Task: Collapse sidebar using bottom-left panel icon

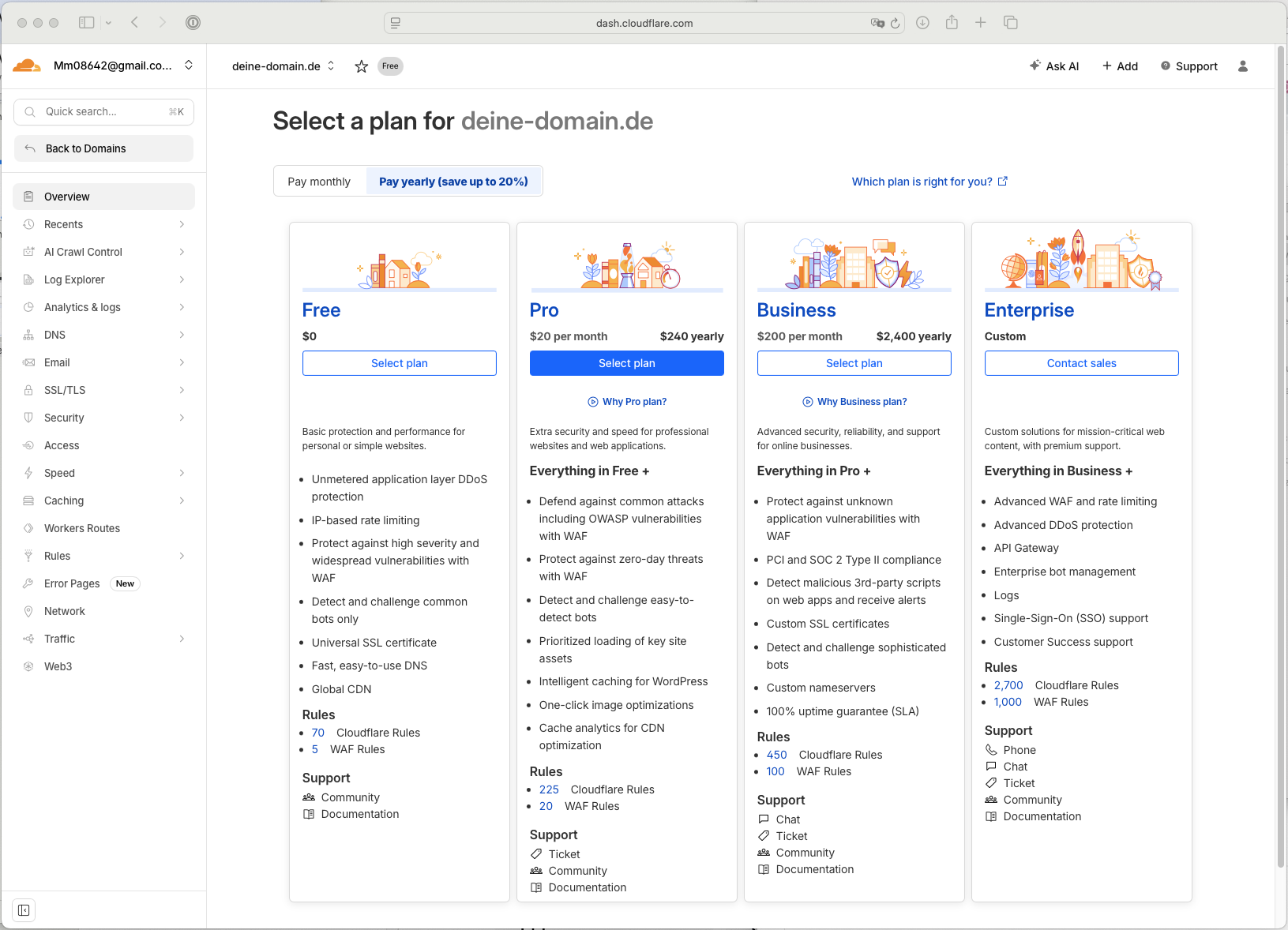Action: [x=24, y=910]
